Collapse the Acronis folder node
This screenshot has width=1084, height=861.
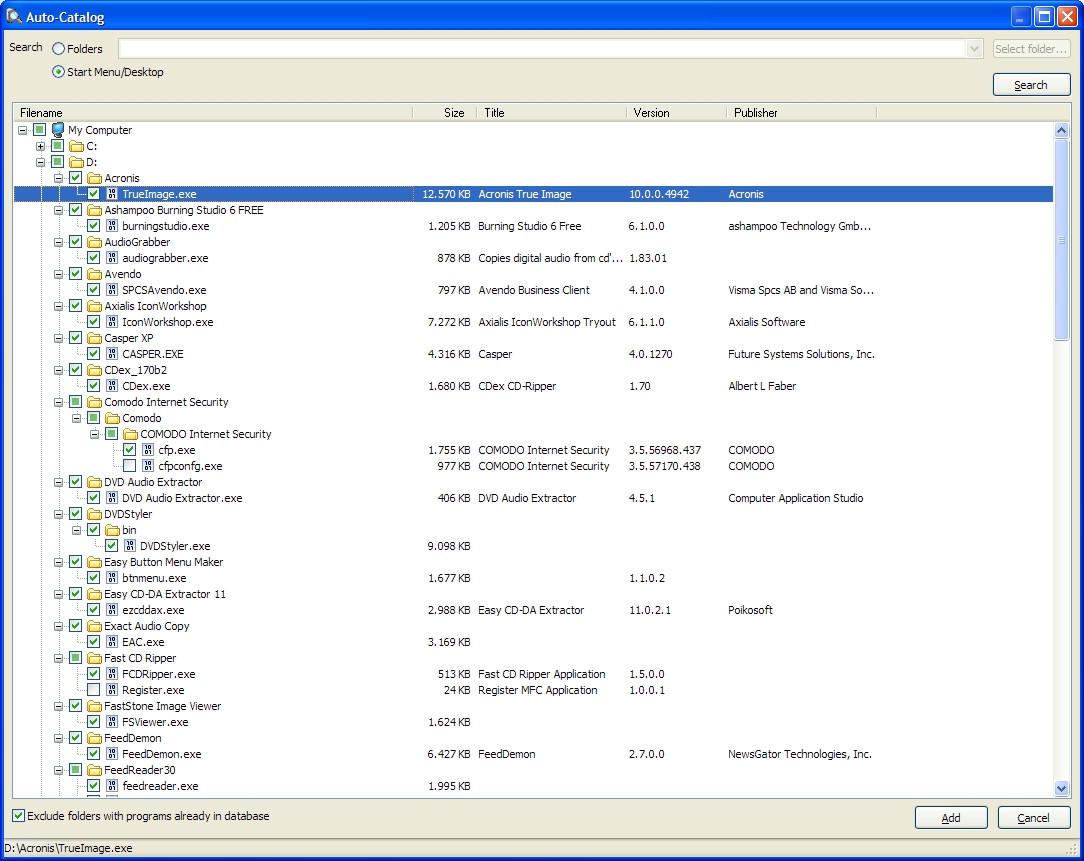(58, 178)
